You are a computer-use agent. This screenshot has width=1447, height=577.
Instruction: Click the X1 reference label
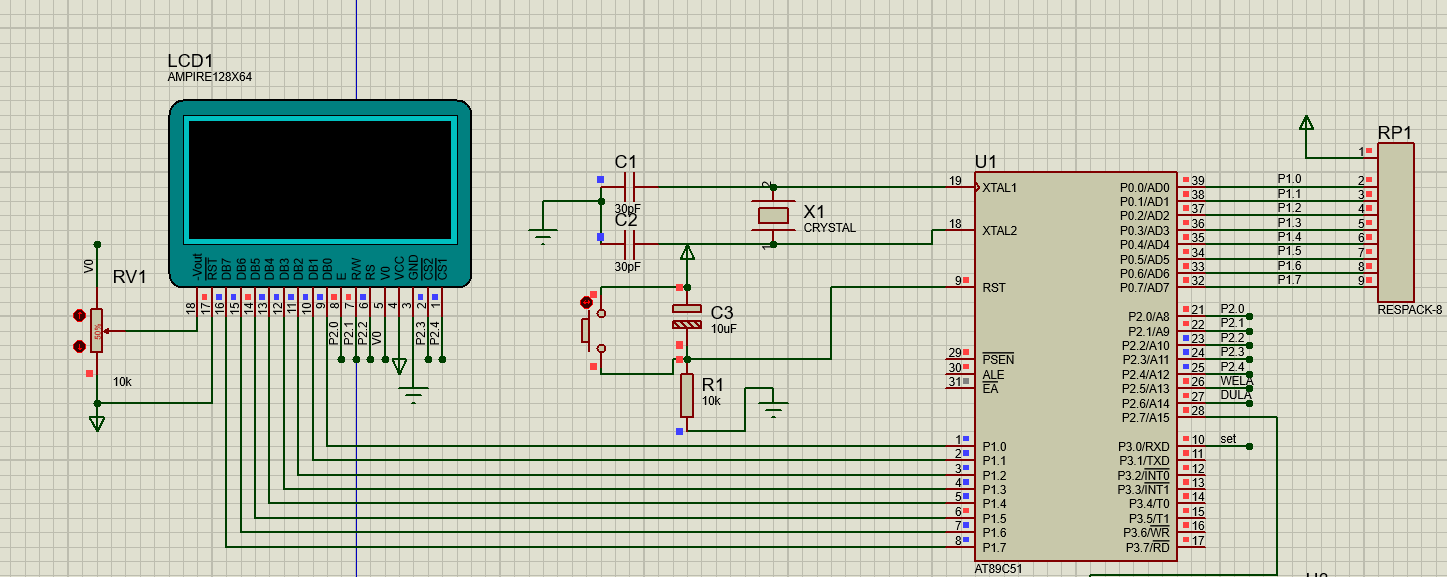[x=814, y=212]
